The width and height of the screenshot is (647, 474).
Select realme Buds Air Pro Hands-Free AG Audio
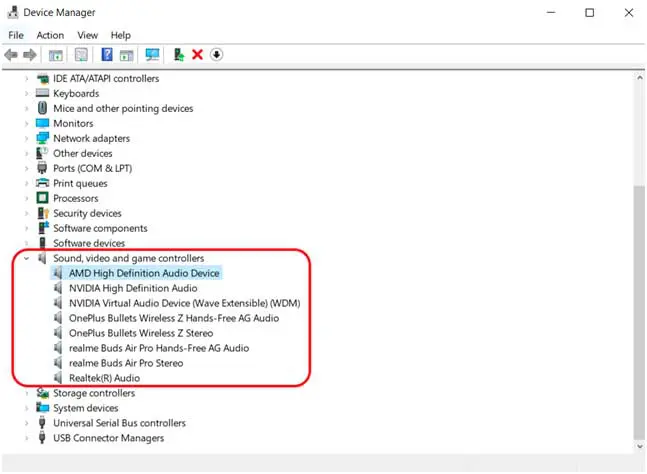(x=159, y=348)
